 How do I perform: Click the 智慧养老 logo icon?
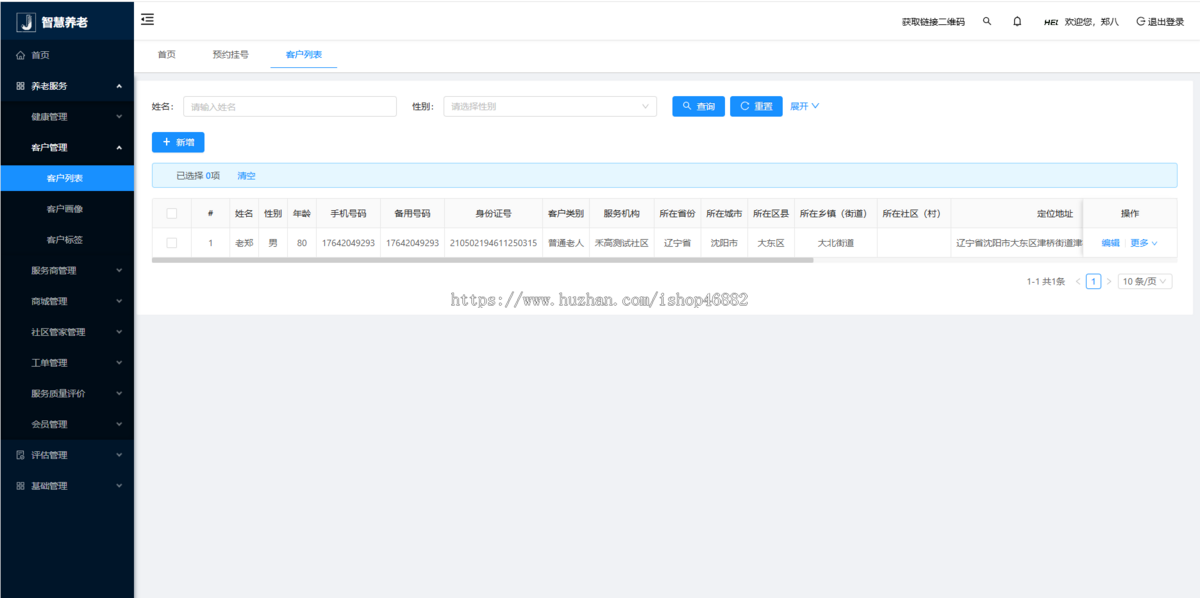coord(26,21)
